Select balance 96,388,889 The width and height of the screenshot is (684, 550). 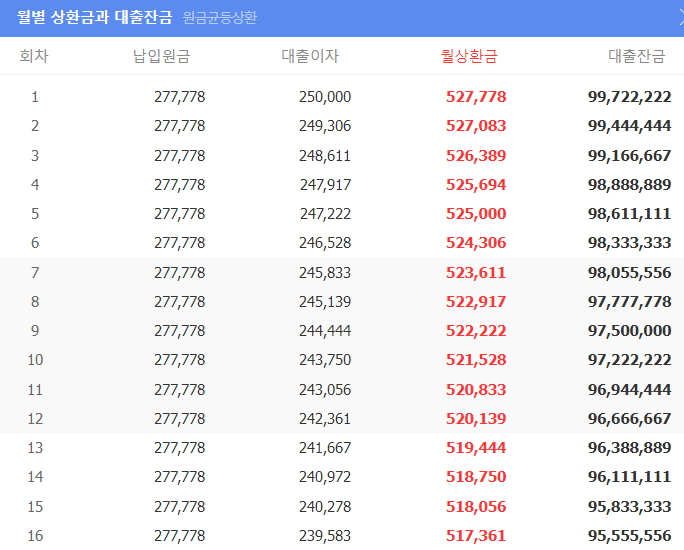pos(629,448)
